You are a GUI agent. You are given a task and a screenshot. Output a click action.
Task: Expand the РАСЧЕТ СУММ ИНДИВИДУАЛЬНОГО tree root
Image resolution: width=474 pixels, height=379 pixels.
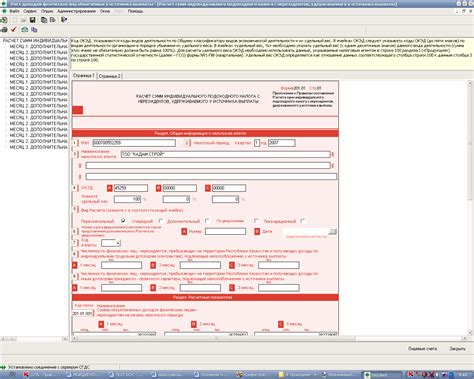[35, 41]
